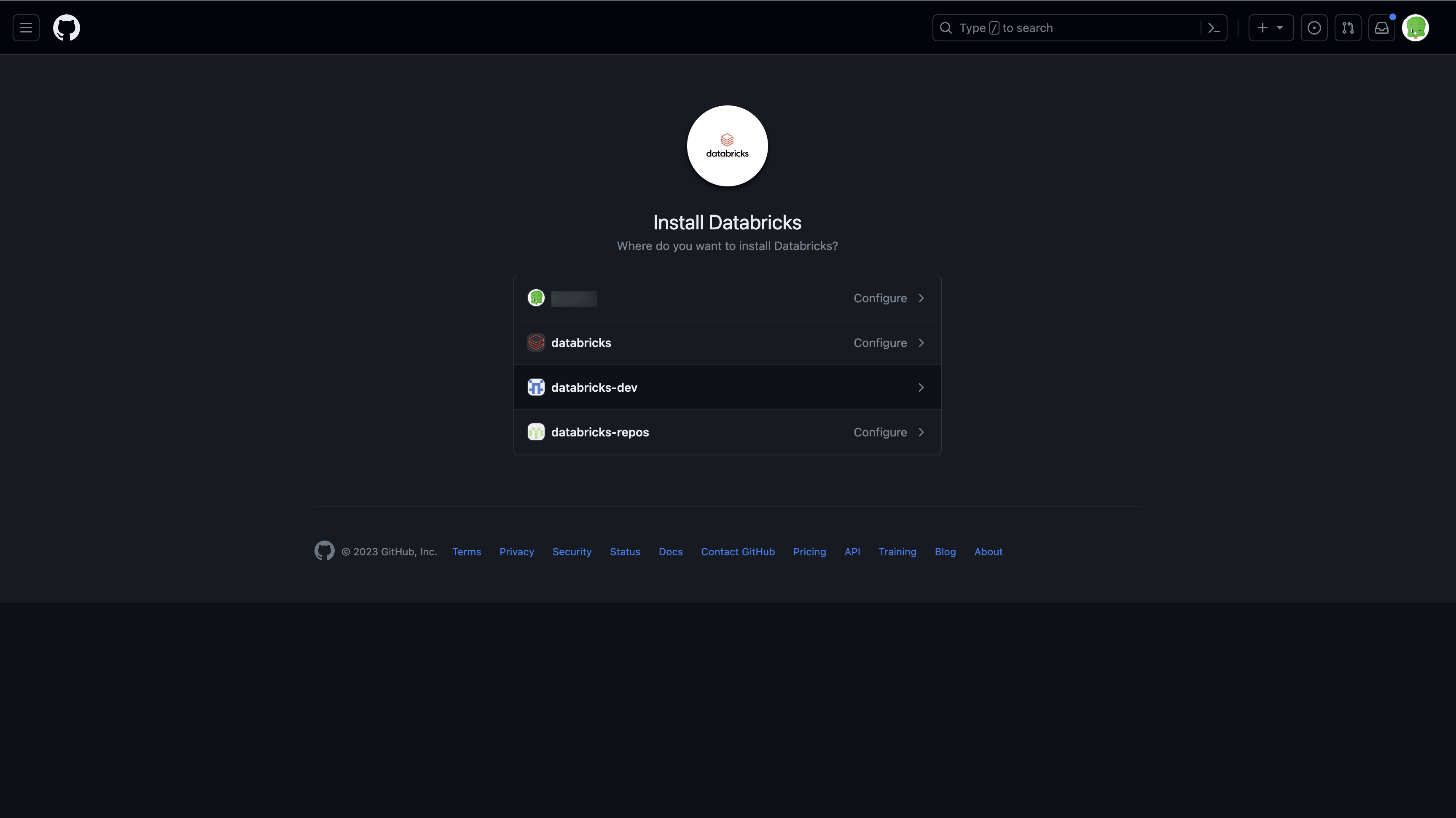Select the databricks organization to install

tap(727, 342)
